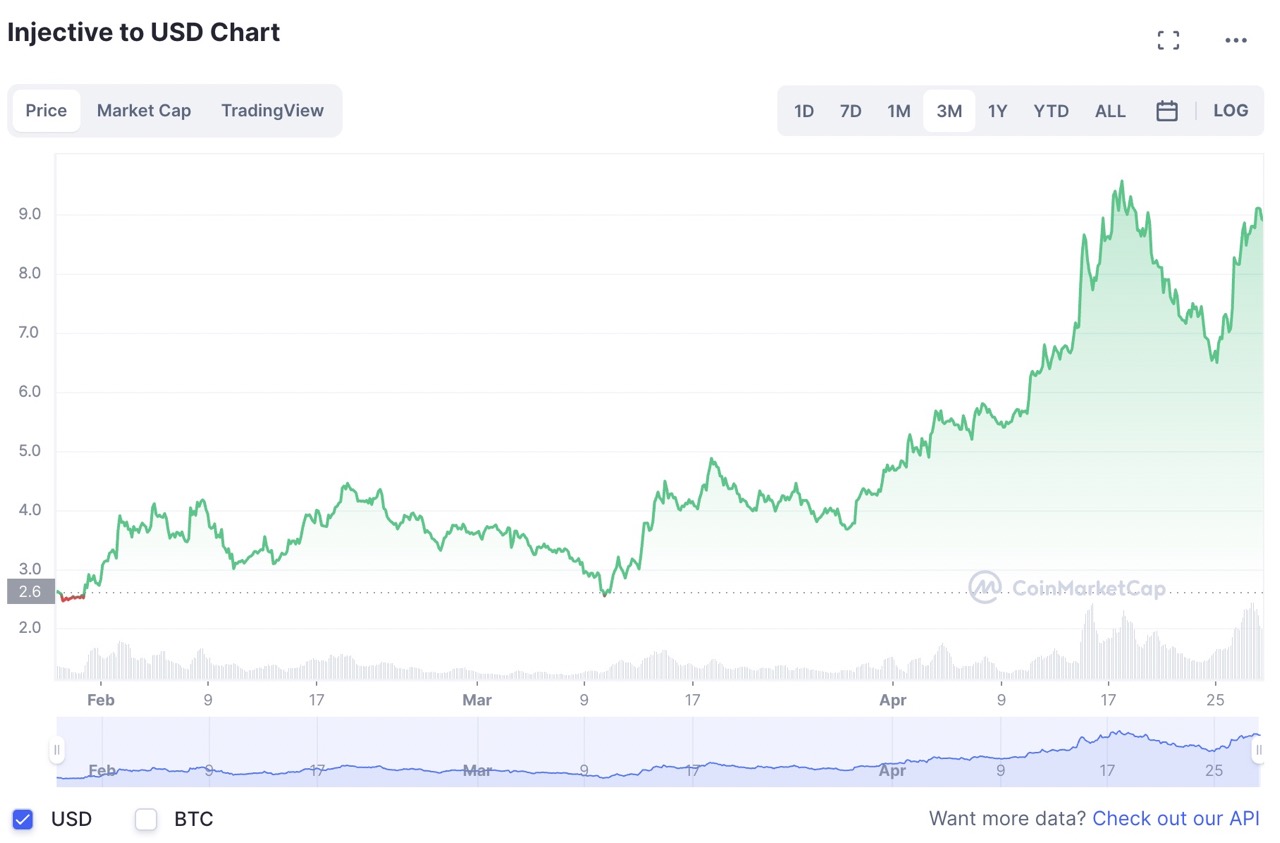1280x843 pixels.
Task: Open the Check out our API link
Action: pos(1176,819)
